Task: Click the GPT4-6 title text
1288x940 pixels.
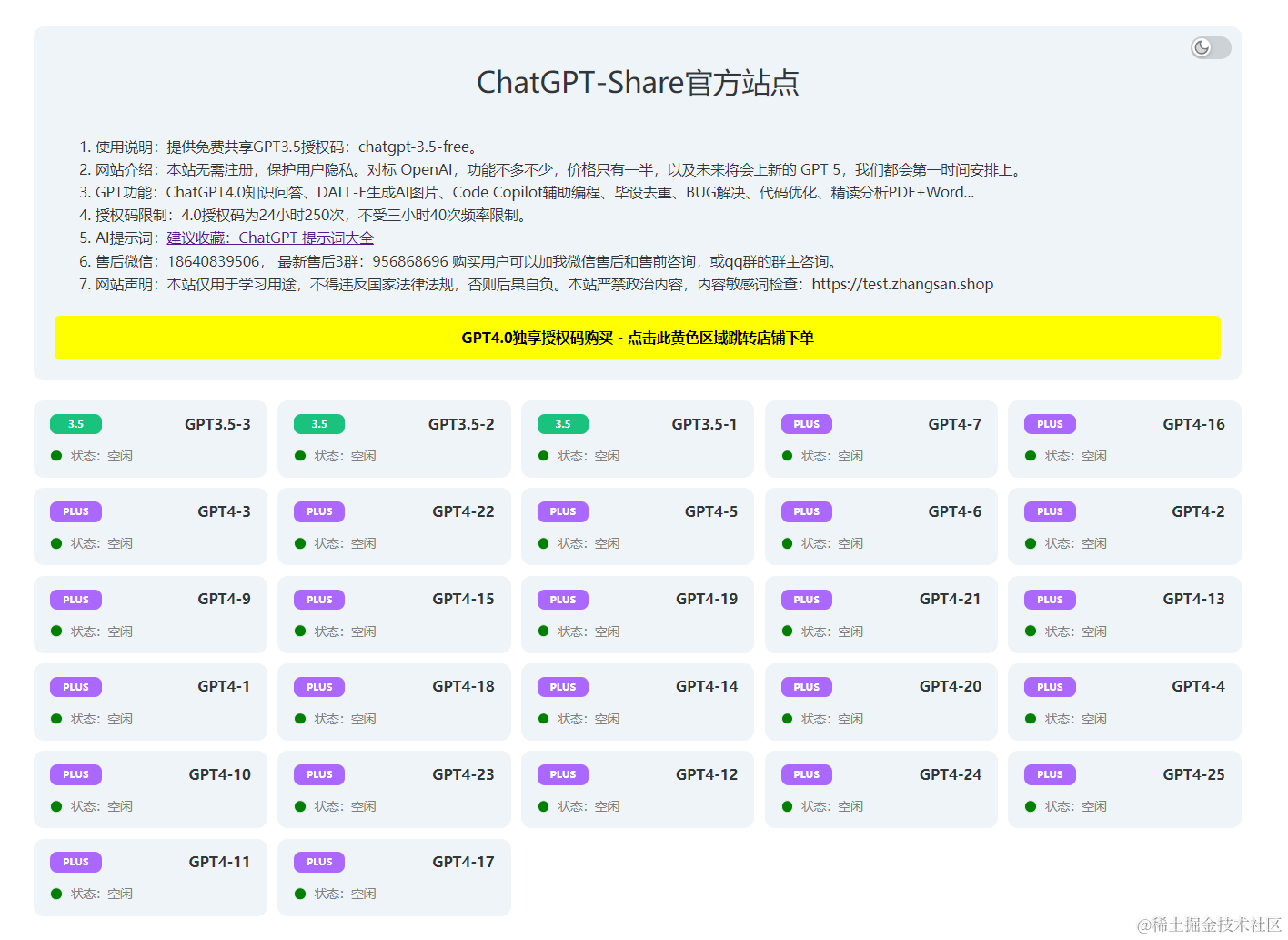Action: [954, 511]
